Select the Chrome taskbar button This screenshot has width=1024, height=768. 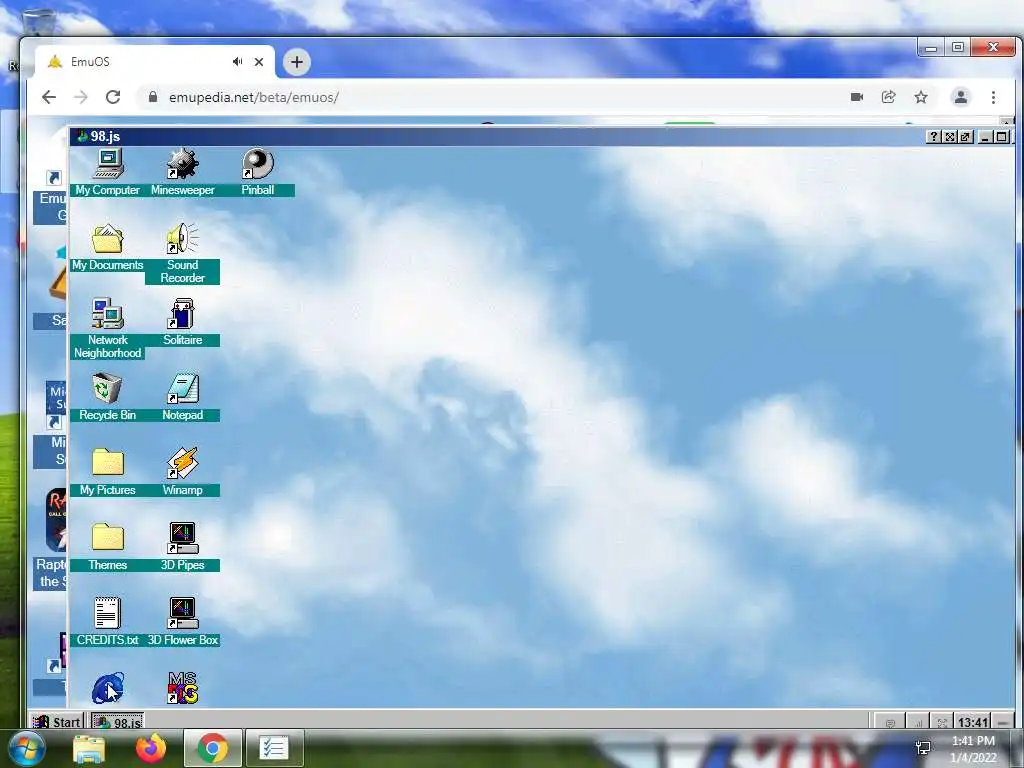click(x=212, y=748)
